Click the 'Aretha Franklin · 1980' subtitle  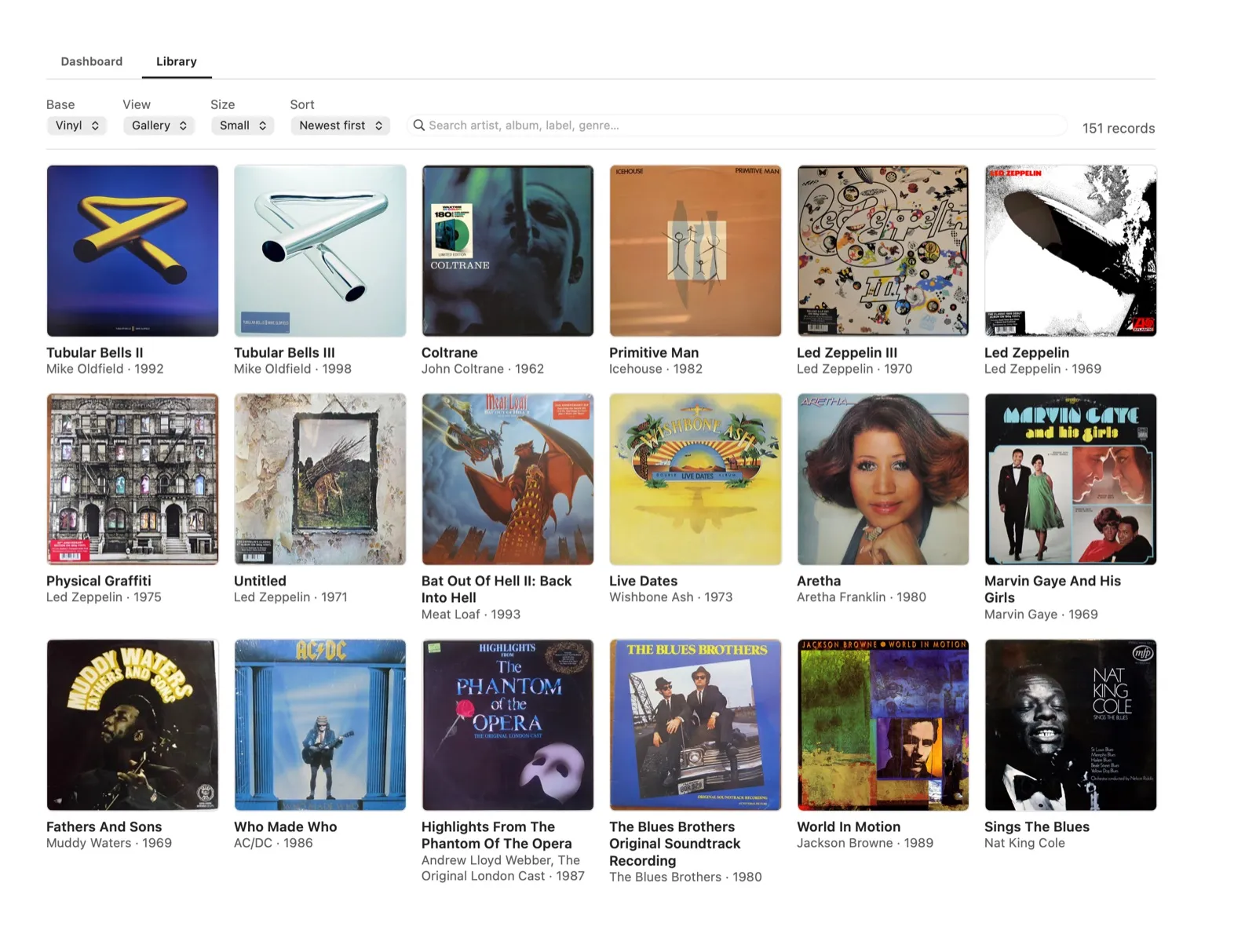[862, 597]
